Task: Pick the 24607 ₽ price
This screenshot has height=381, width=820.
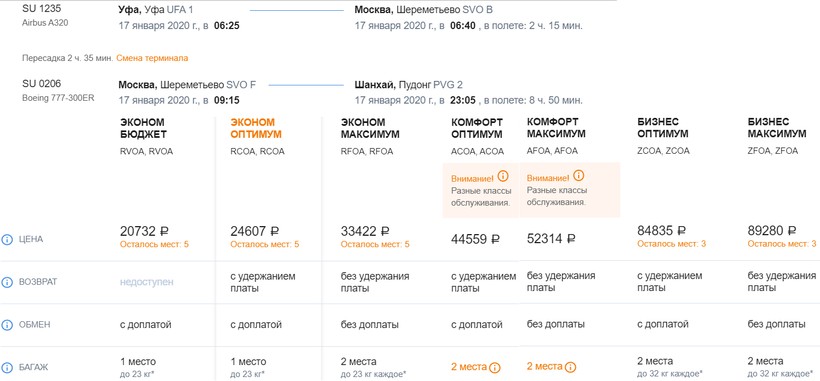Action: point(255,231)
